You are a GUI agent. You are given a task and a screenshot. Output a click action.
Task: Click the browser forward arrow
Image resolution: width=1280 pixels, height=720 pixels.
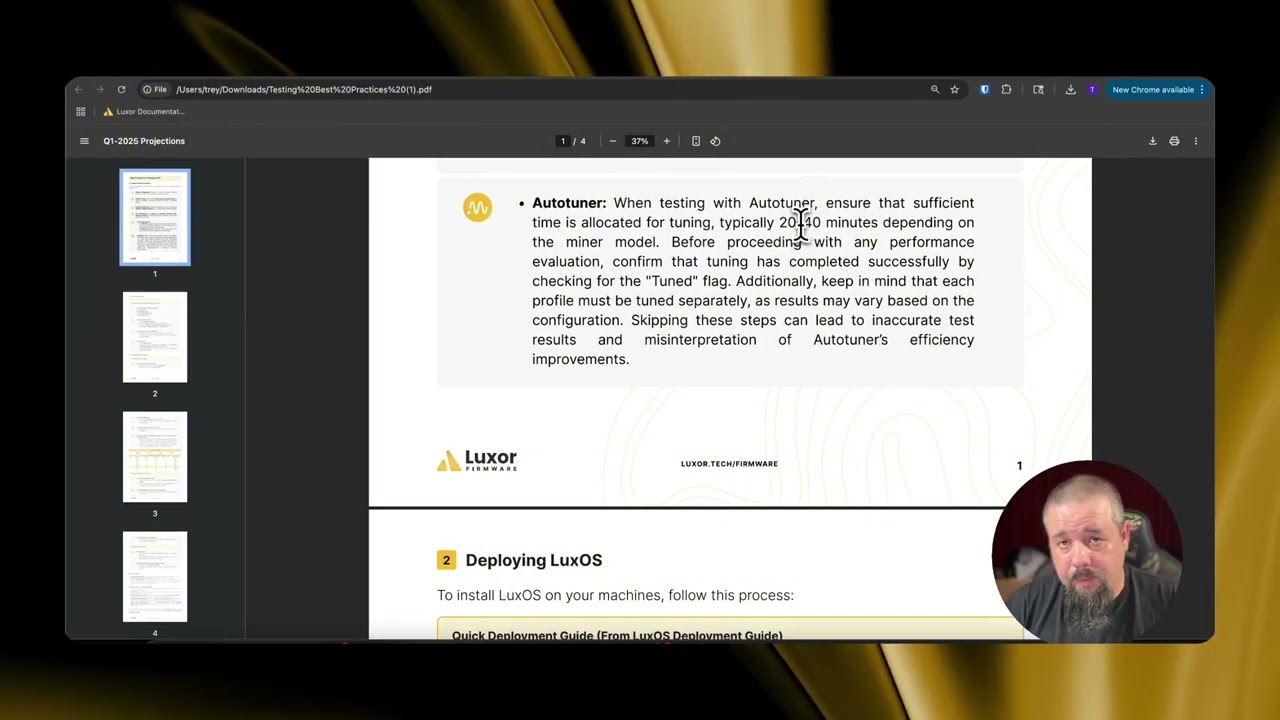pyautogui.click(x=100, y=90)
